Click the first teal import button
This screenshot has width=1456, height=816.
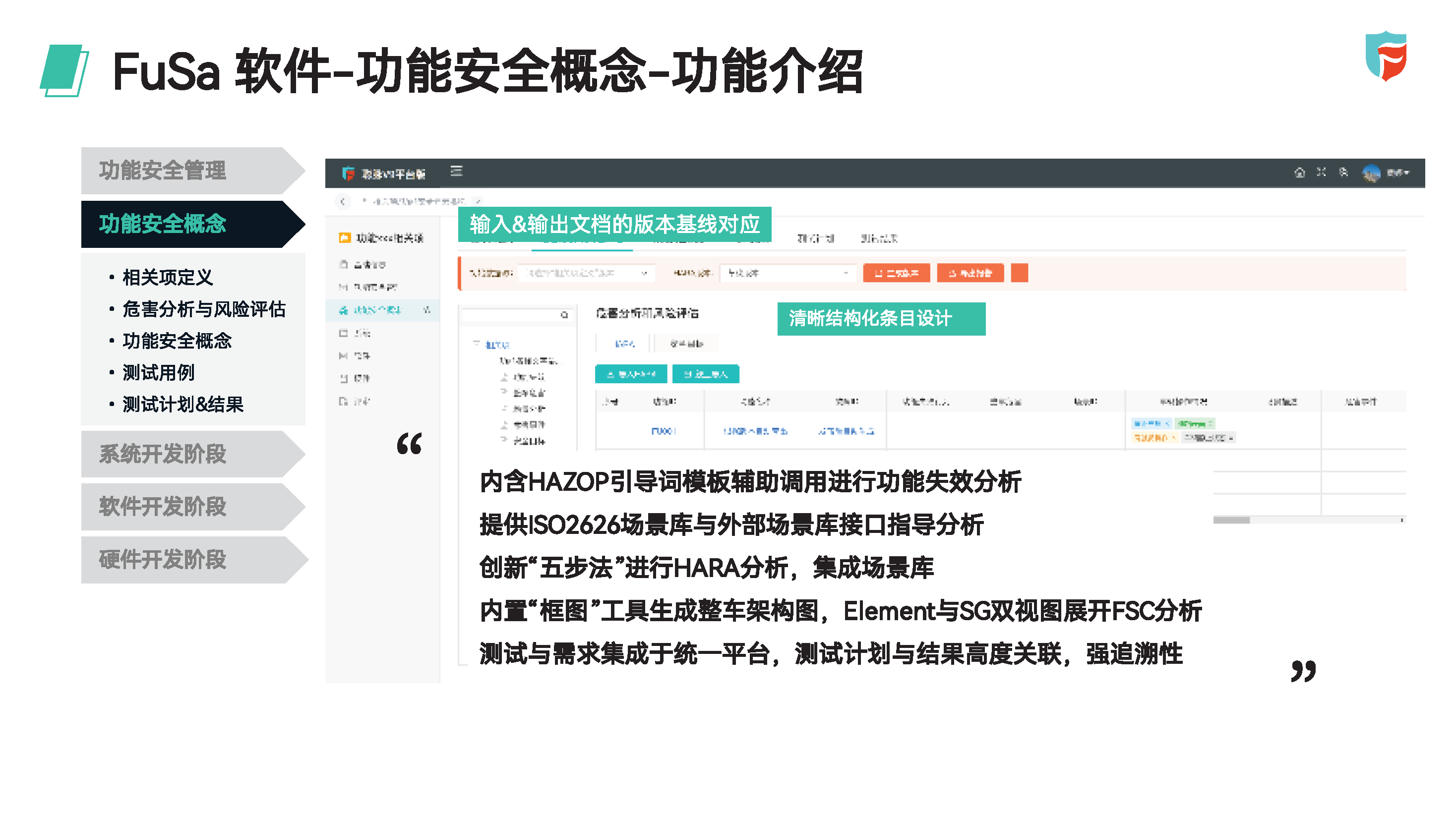(631, 374)
